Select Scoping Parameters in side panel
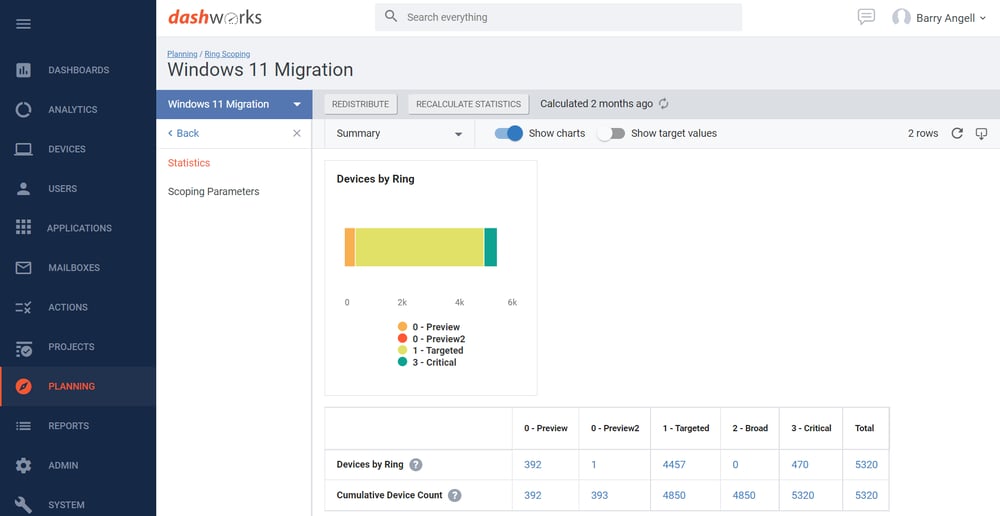 (x=214, y=191)
